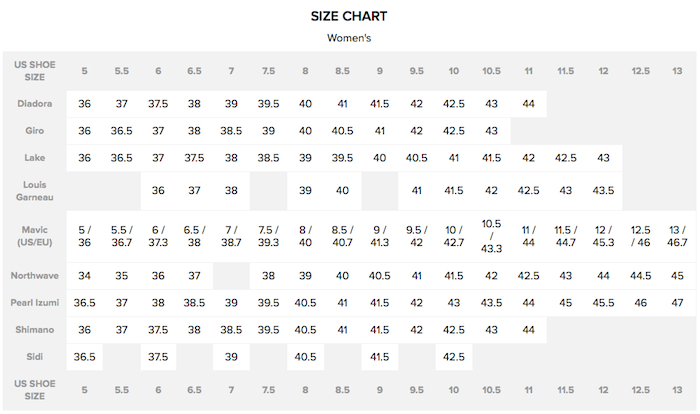Select the Pearl Izumi row label
Image resolution: width=700 pixels, height=414 pixels.
click(x=35, y=302)
